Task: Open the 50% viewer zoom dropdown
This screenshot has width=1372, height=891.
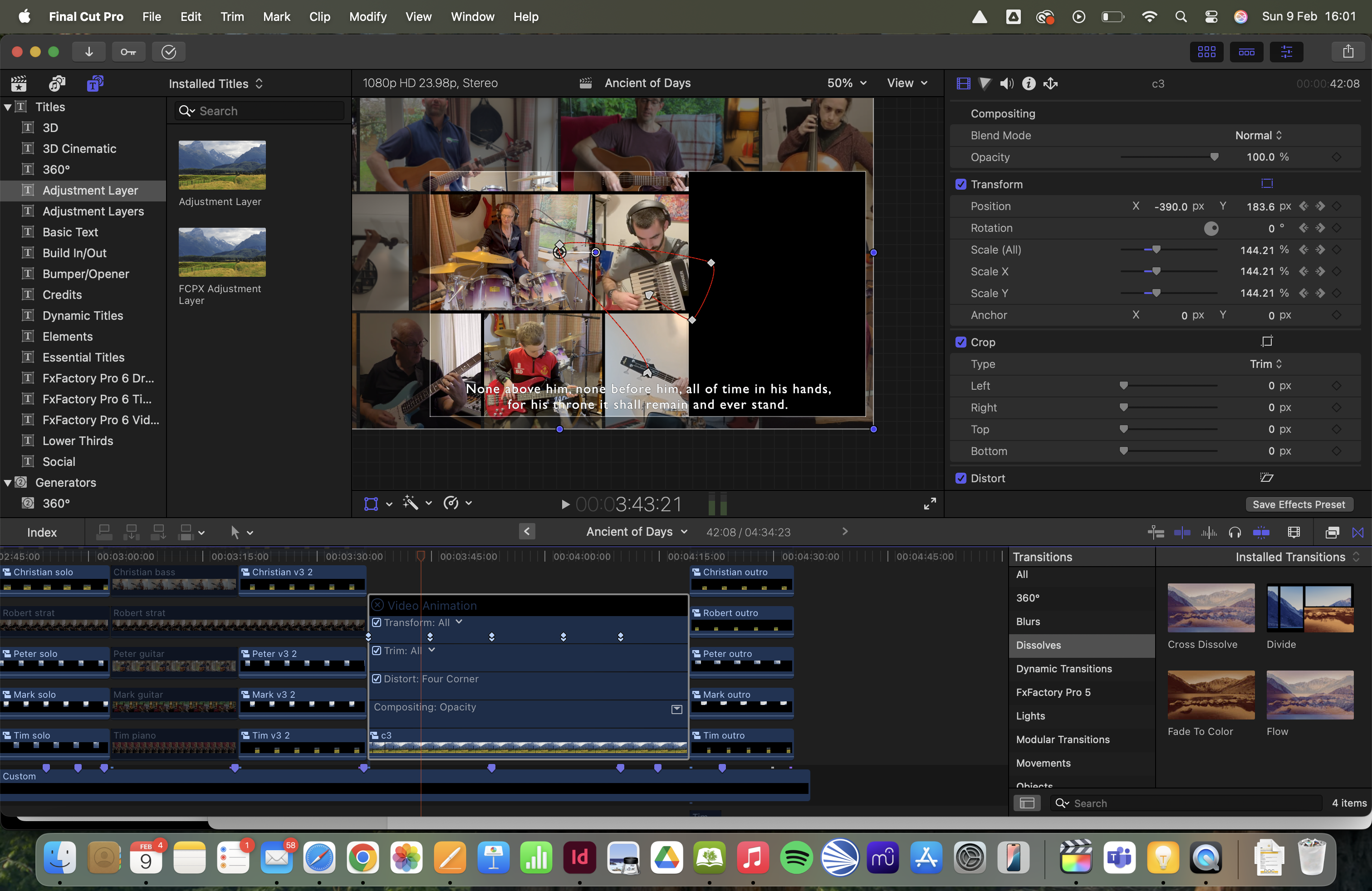Action: pyautogui.click(x=846, y=83)
